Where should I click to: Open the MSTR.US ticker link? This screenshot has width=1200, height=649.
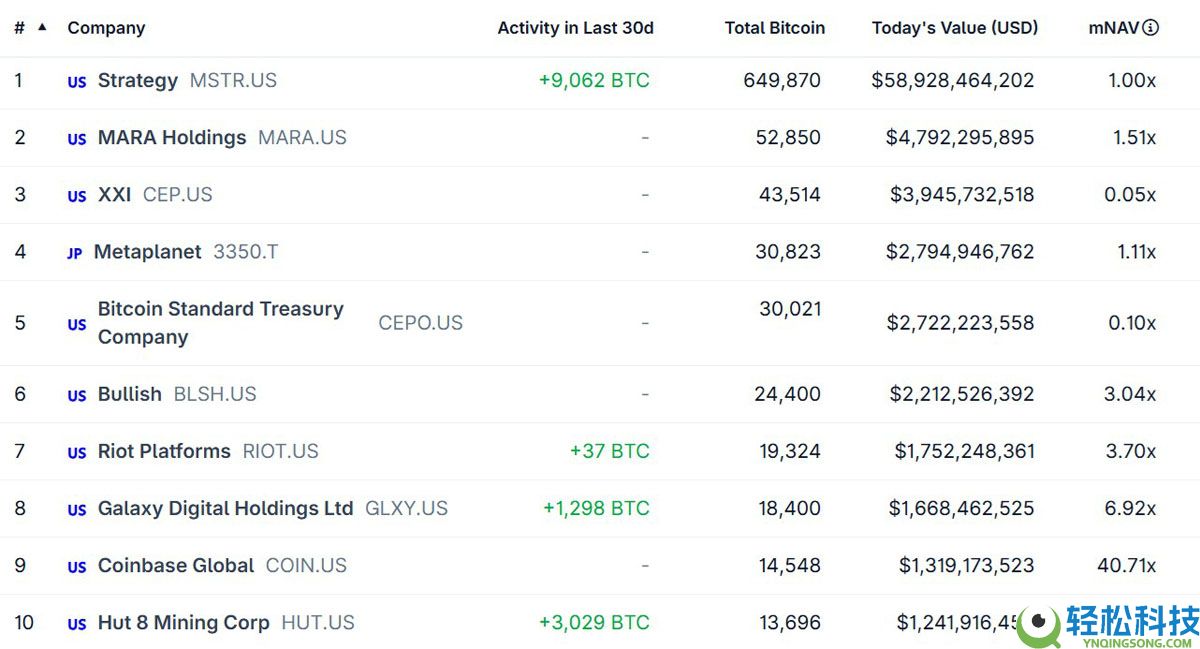pyautogui.click(x=233, y=81)
